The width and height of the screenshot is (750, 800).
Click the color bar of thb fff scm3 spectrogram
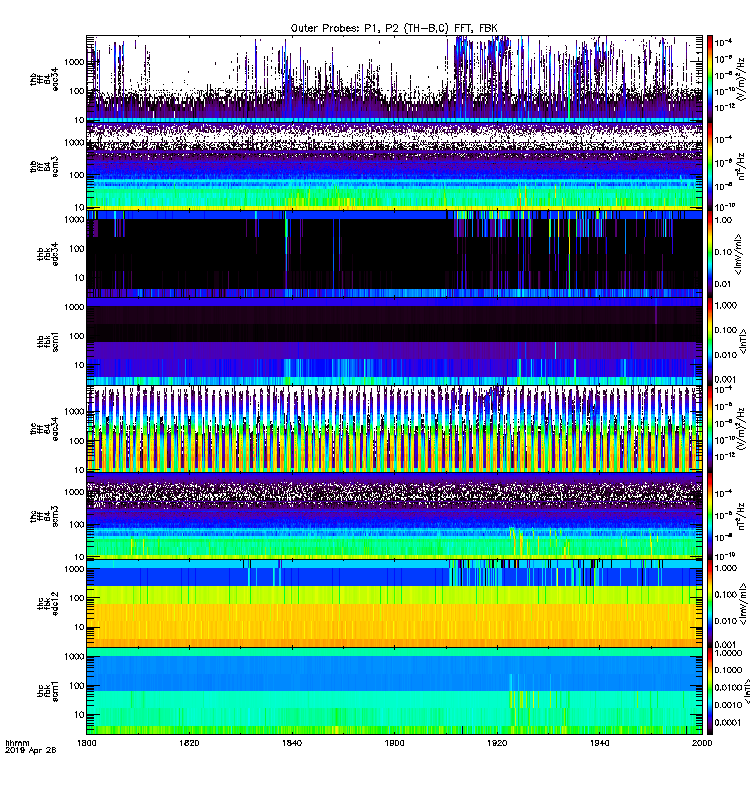[710, 166]
